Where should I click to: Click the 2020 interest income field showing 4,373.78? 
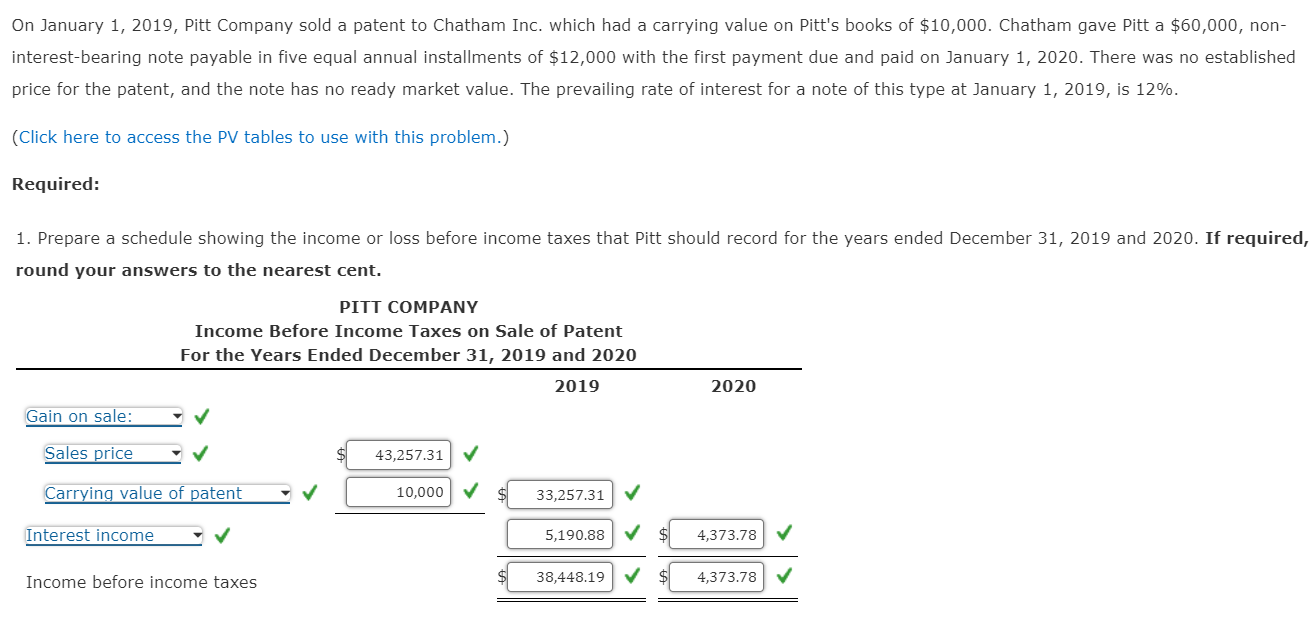(716, 534)
